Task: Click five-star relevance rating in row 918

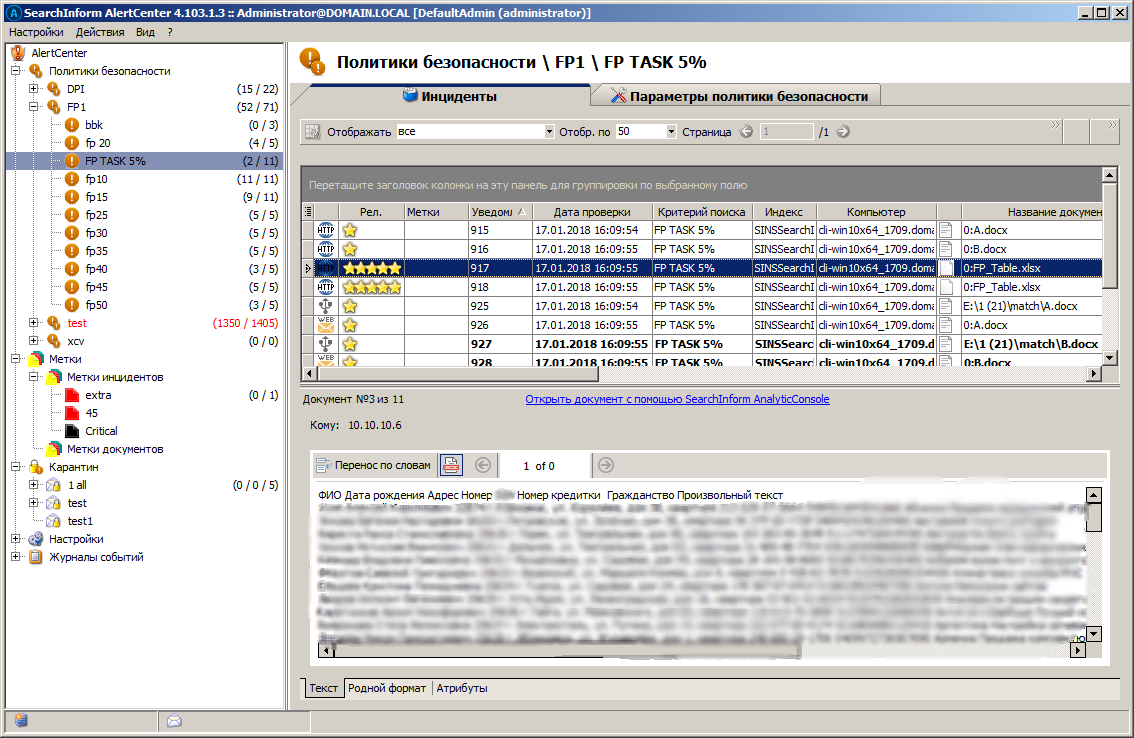Action: pos(372,287)
